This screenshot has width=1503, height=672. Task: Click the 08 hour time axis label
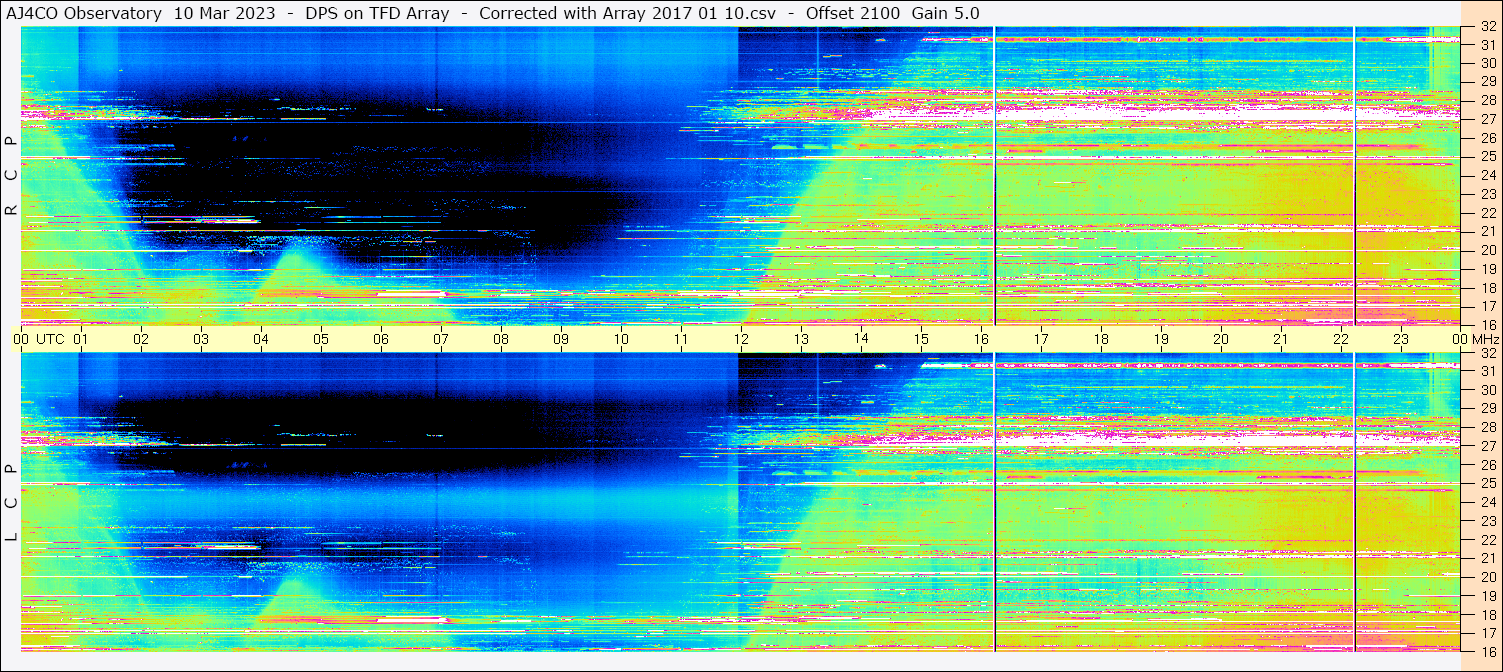501,339
